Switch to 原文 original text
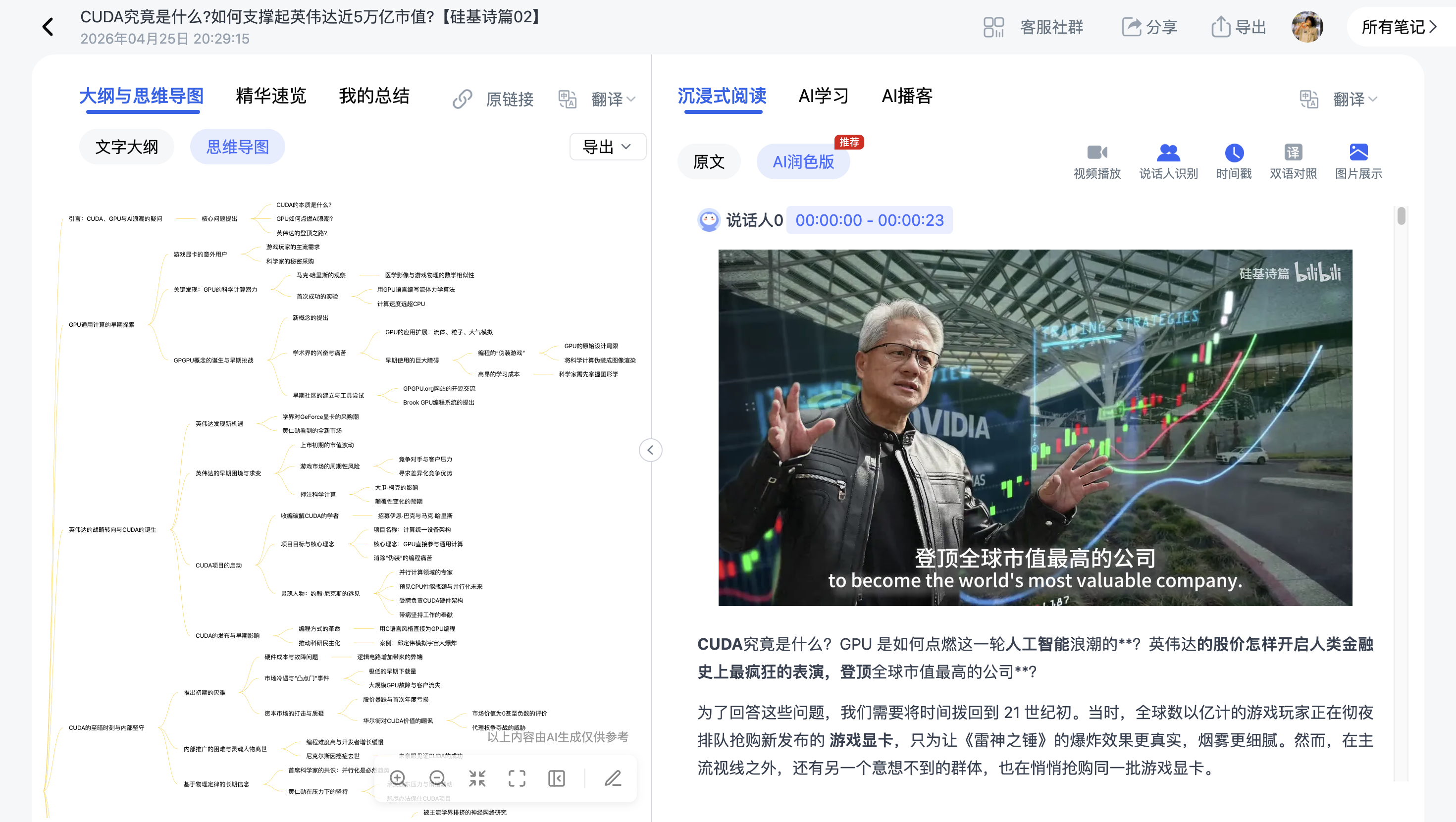 click(709, 162)
